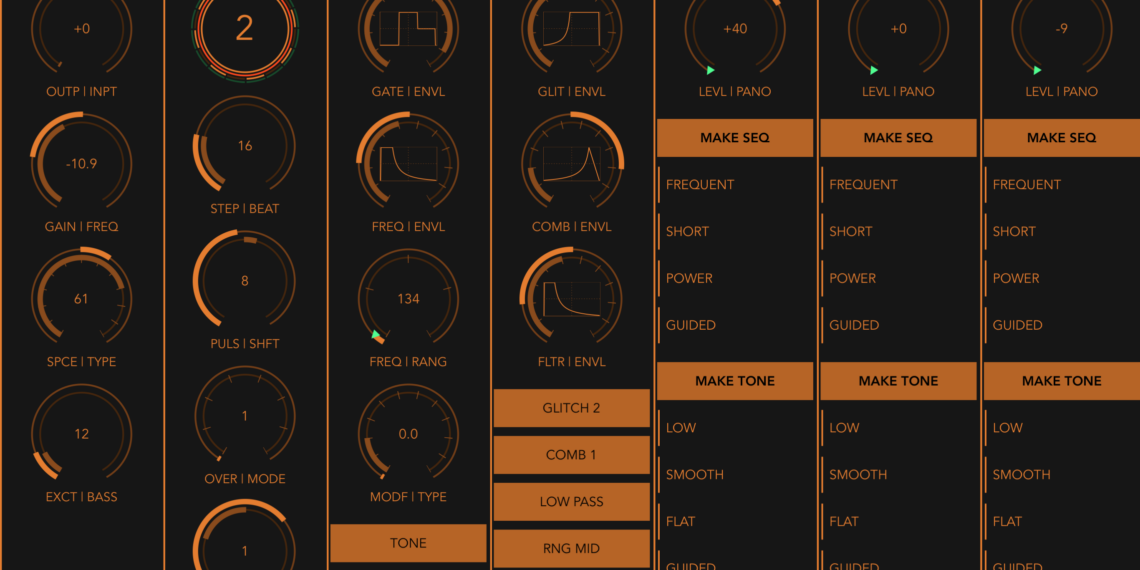Screen dimensions: 1140x570
Task: Click the COMB | ENVL envelope curve graphic
Action: click(571, 163)
